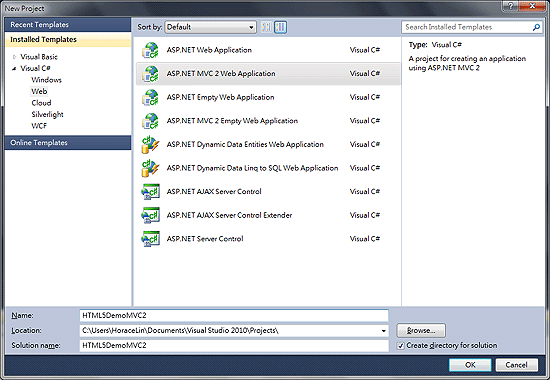The image size is (550, 380).
Task: Select the Web category
Action: [x=39, y=92]
